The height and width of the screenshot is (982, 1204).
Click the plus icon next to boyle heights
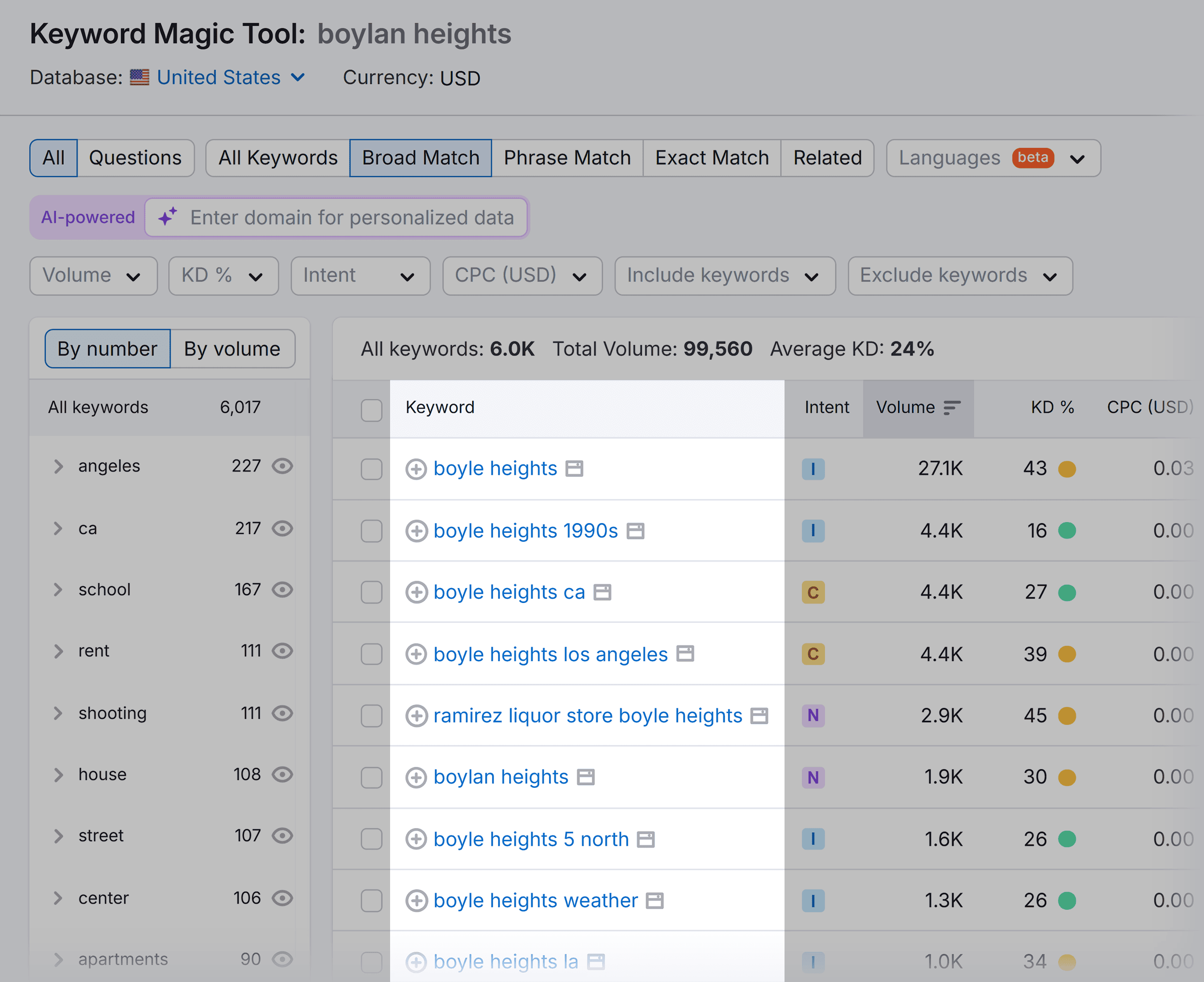coord(416,469)
